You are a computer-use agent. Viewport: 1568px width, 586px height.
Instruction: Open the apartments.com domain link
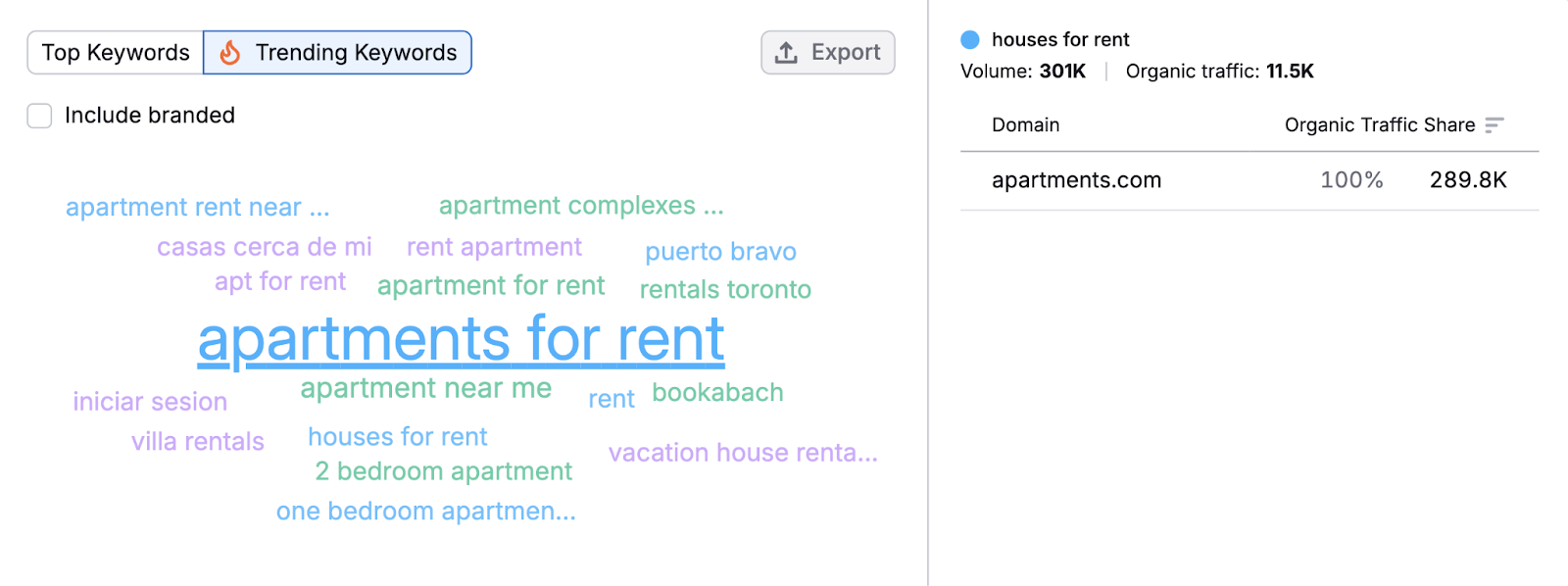coord(1076,179)
